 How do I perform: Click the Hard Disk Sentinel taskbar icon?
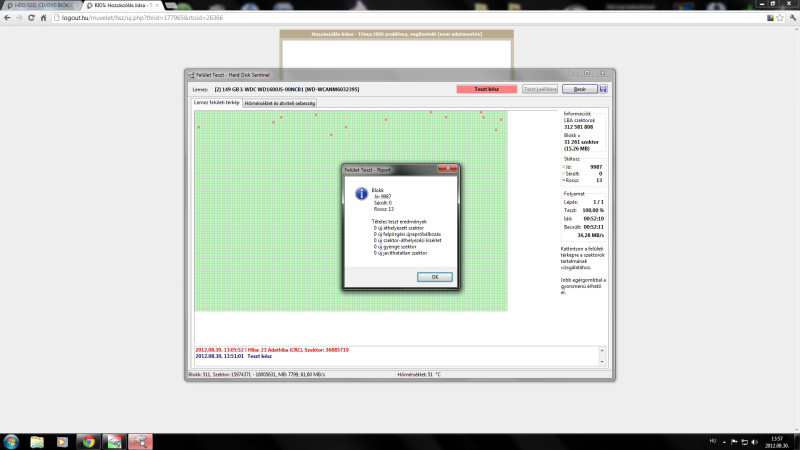(140, 441)
